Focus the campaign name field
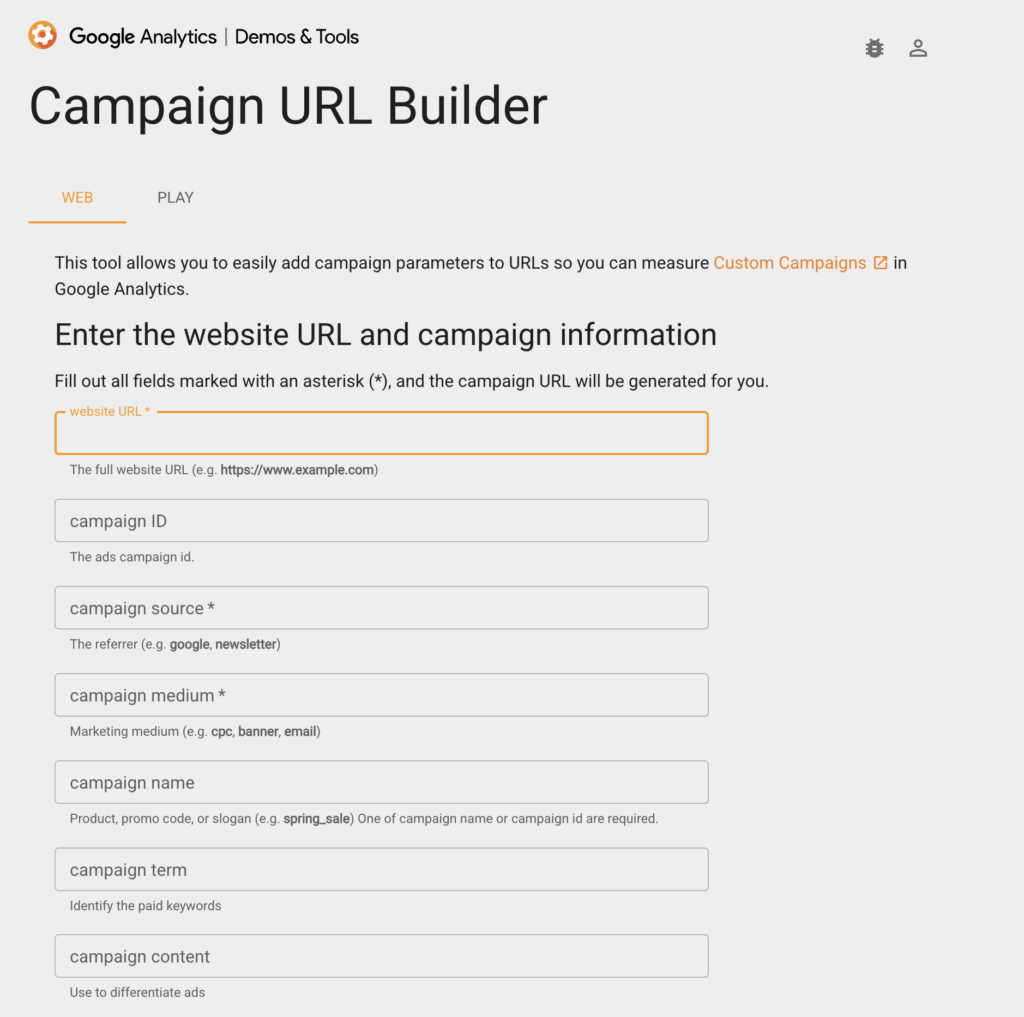1024x1017 pixels. 380,782
